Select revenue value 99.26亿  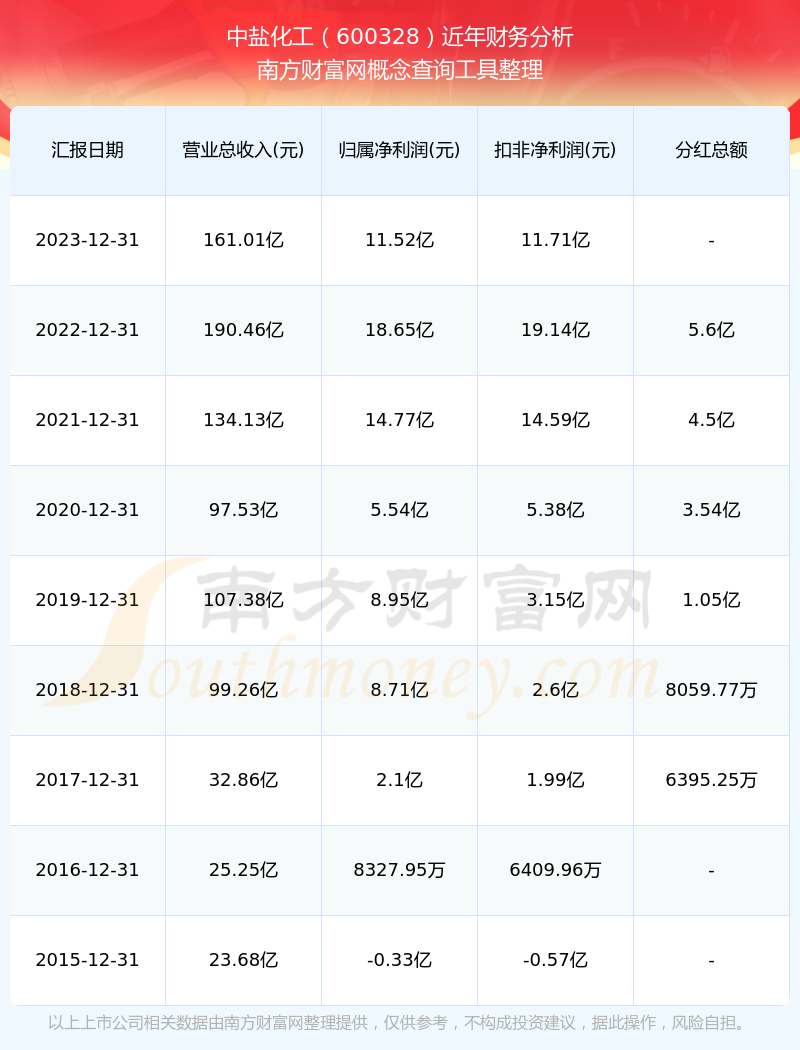243,690
